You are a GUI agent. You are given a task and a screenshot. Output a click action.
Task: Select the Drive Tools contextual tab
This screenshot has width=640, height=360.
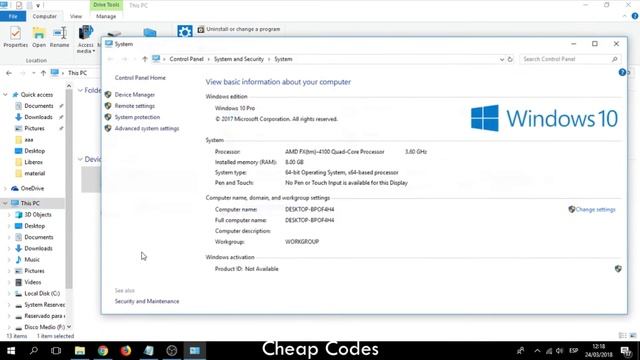tap(106, 5)
